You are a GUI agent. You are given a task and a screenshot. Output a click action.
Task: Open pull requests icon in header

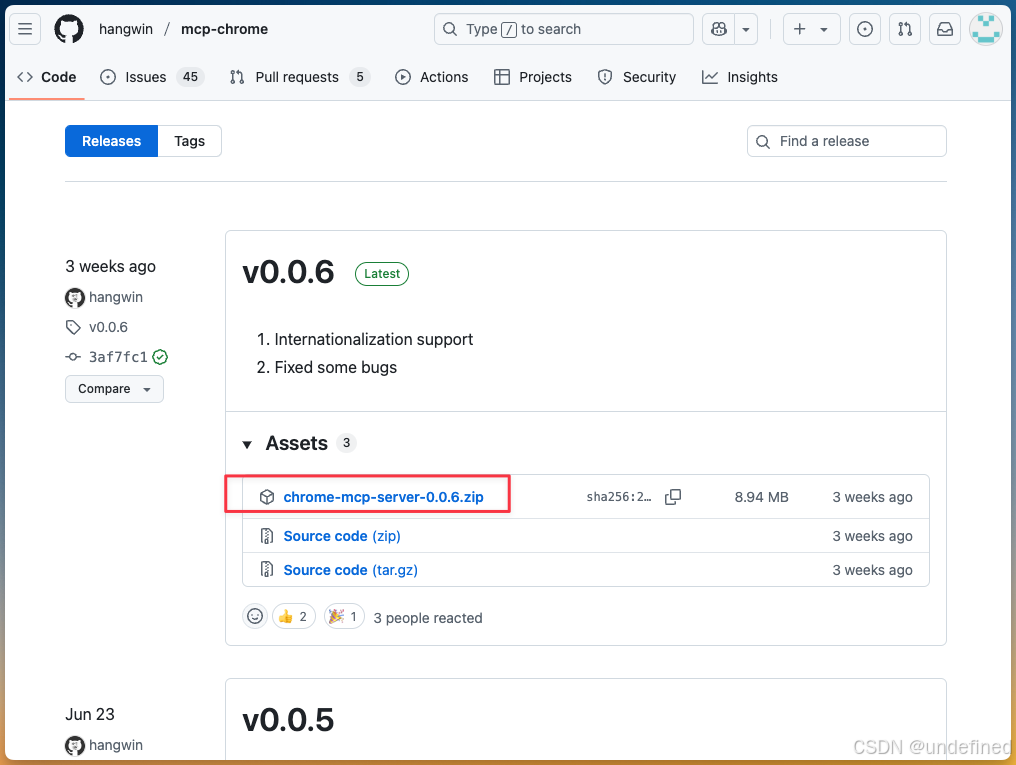(905, 29)
